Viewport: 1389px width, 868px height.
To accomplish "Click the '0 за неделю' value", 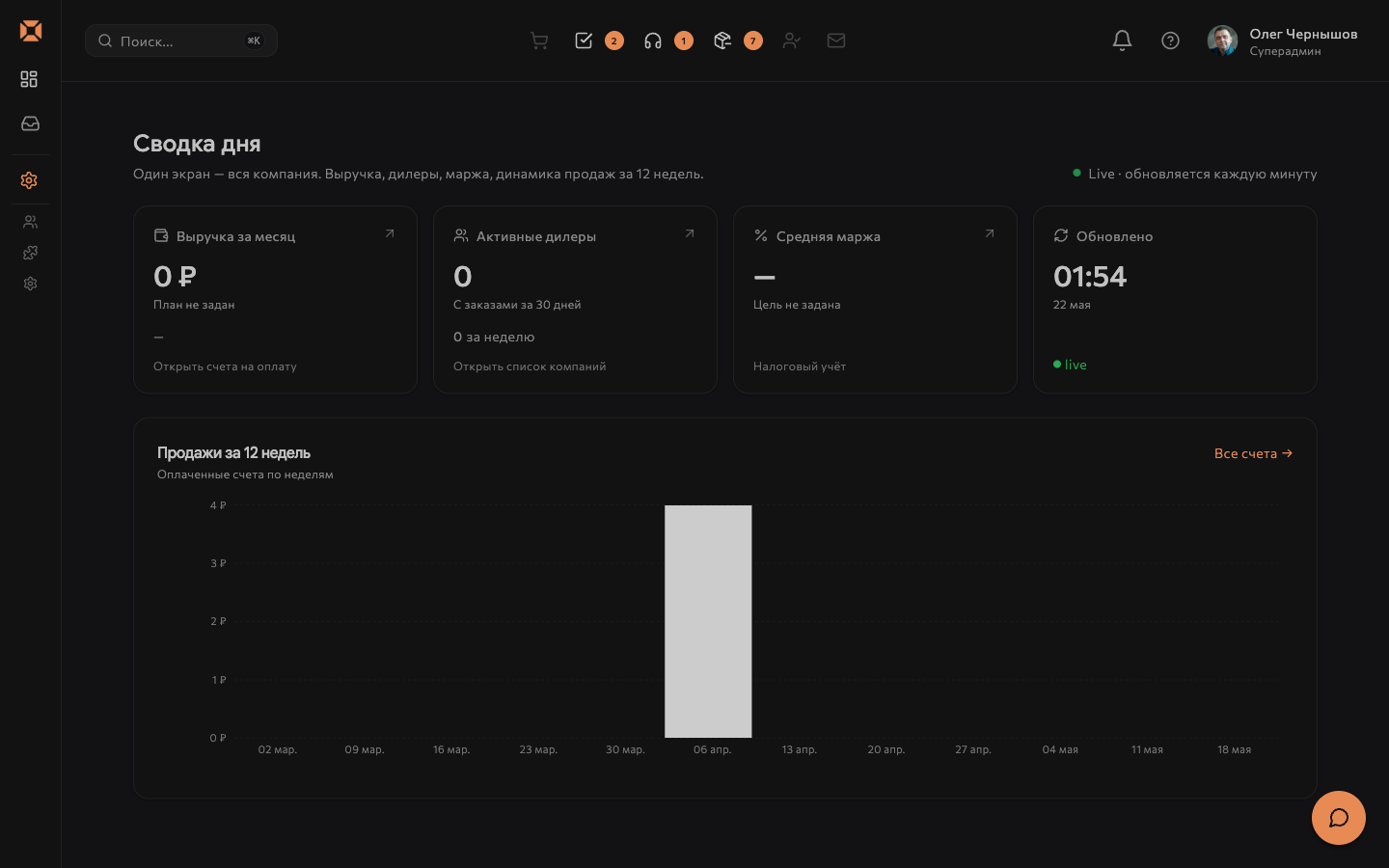I will pyautogui.click(x=494, y=337).
